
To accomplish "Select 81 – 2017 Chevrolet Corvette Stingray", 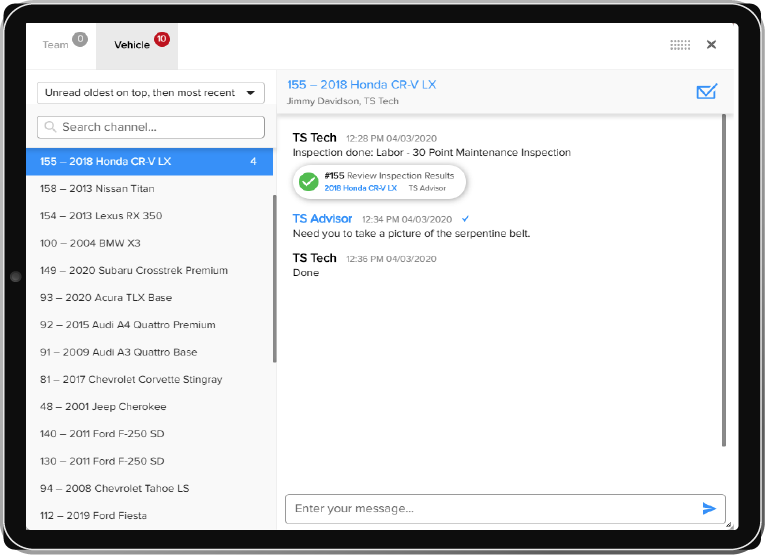I will pyautogui.click(x=131, y=380).
